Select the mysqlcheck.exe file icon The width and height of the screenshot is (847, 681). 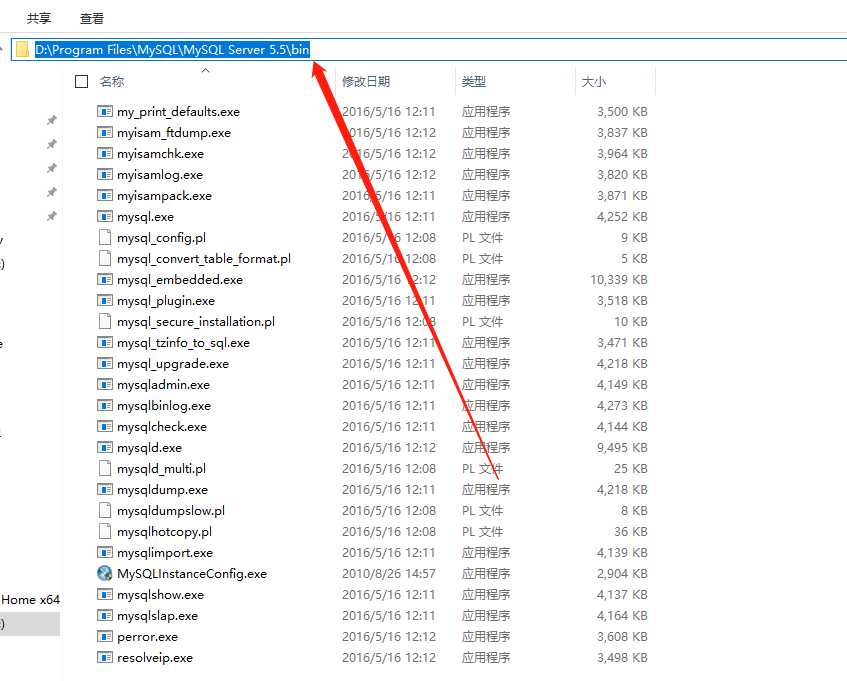(105, 427)
